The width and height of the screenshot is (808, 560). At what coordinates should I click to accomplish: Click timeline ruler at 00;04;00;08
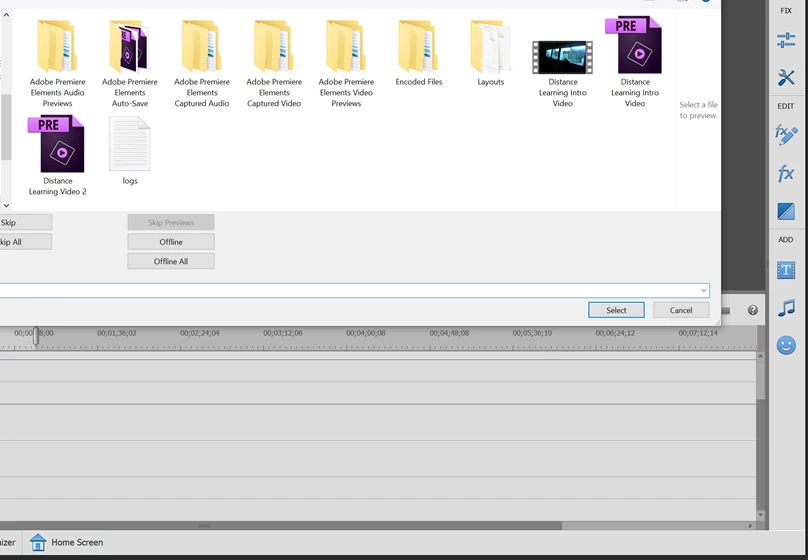[366, 333]
